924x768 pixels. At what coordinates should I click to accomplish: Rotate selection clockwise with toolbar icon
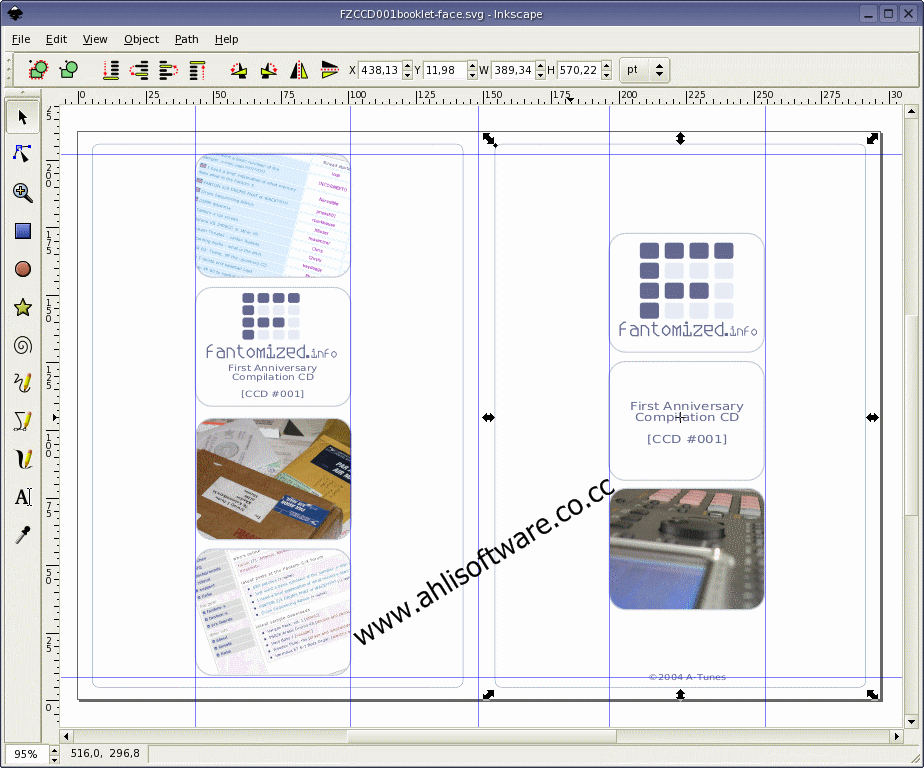coord(269,71)
